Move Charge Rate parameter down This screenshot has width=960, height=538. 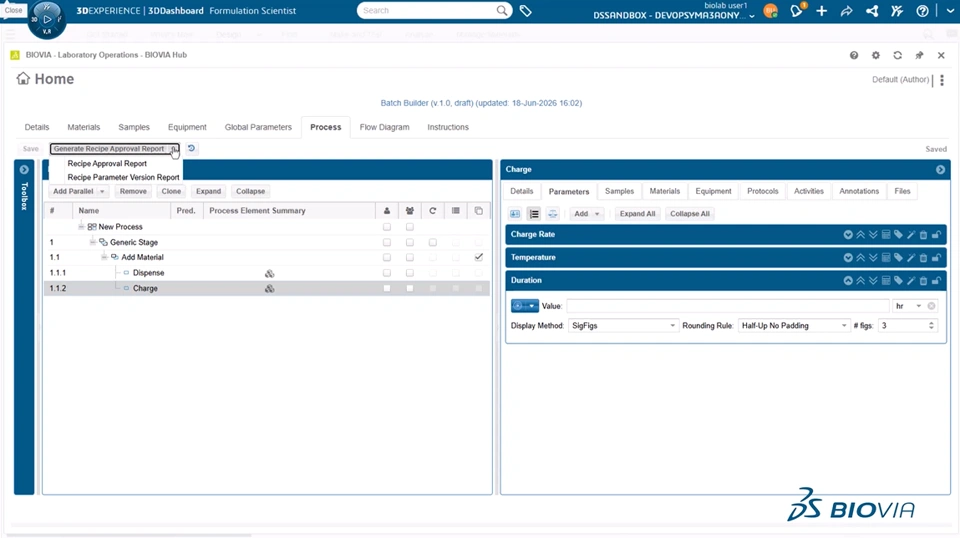(x=873, y=234)
